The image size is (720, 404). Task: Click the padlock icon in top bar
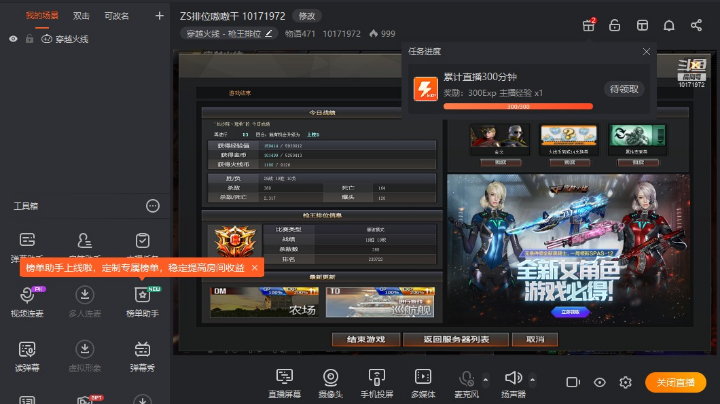click(614, 25)
